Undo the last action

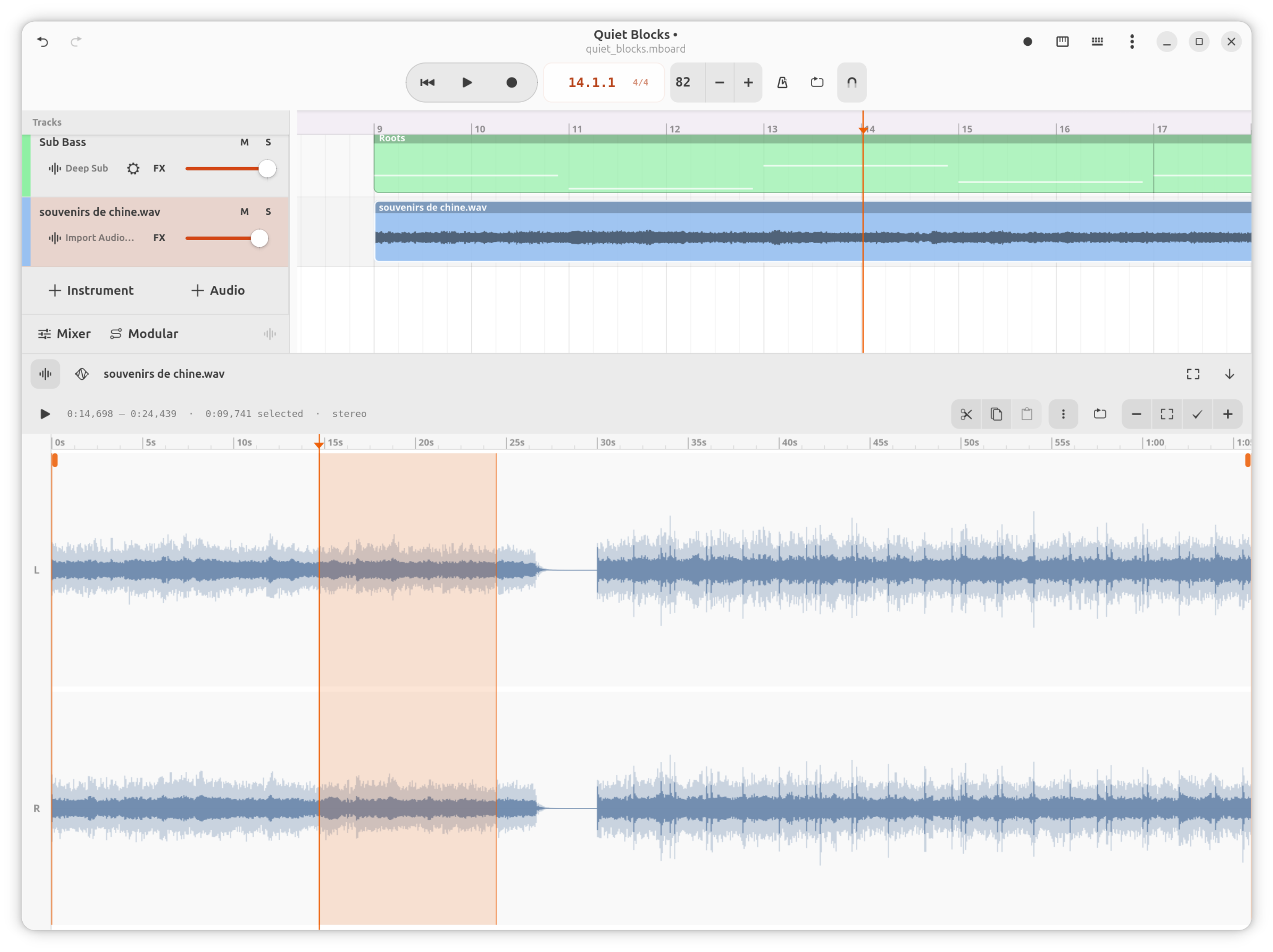43,41
